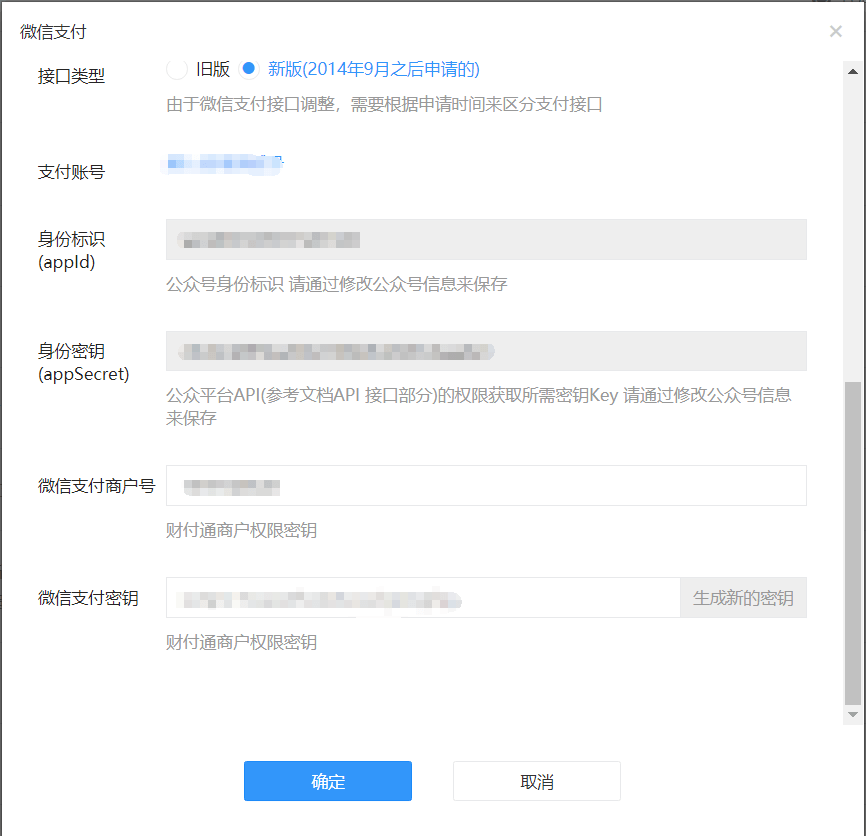Click the 接口类型 label

71,76
